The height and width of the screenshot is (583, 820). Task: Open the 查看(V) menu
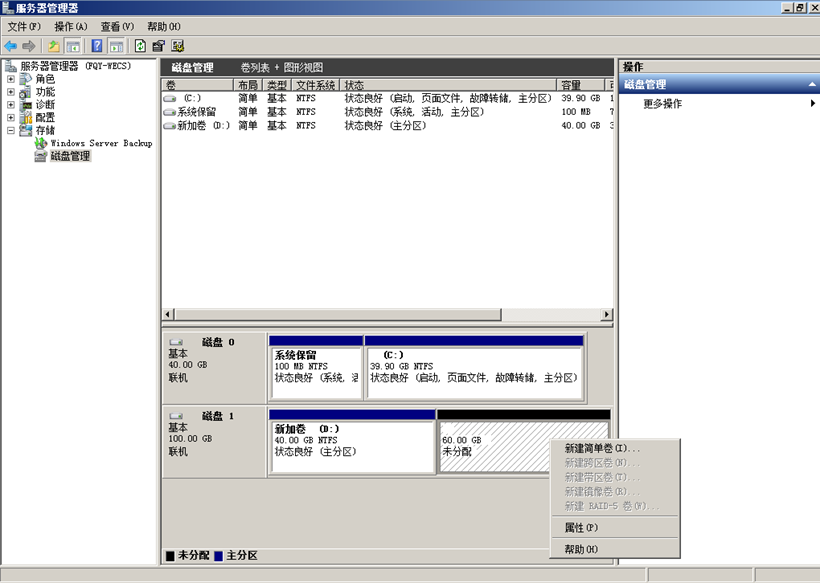pos(117,26)
